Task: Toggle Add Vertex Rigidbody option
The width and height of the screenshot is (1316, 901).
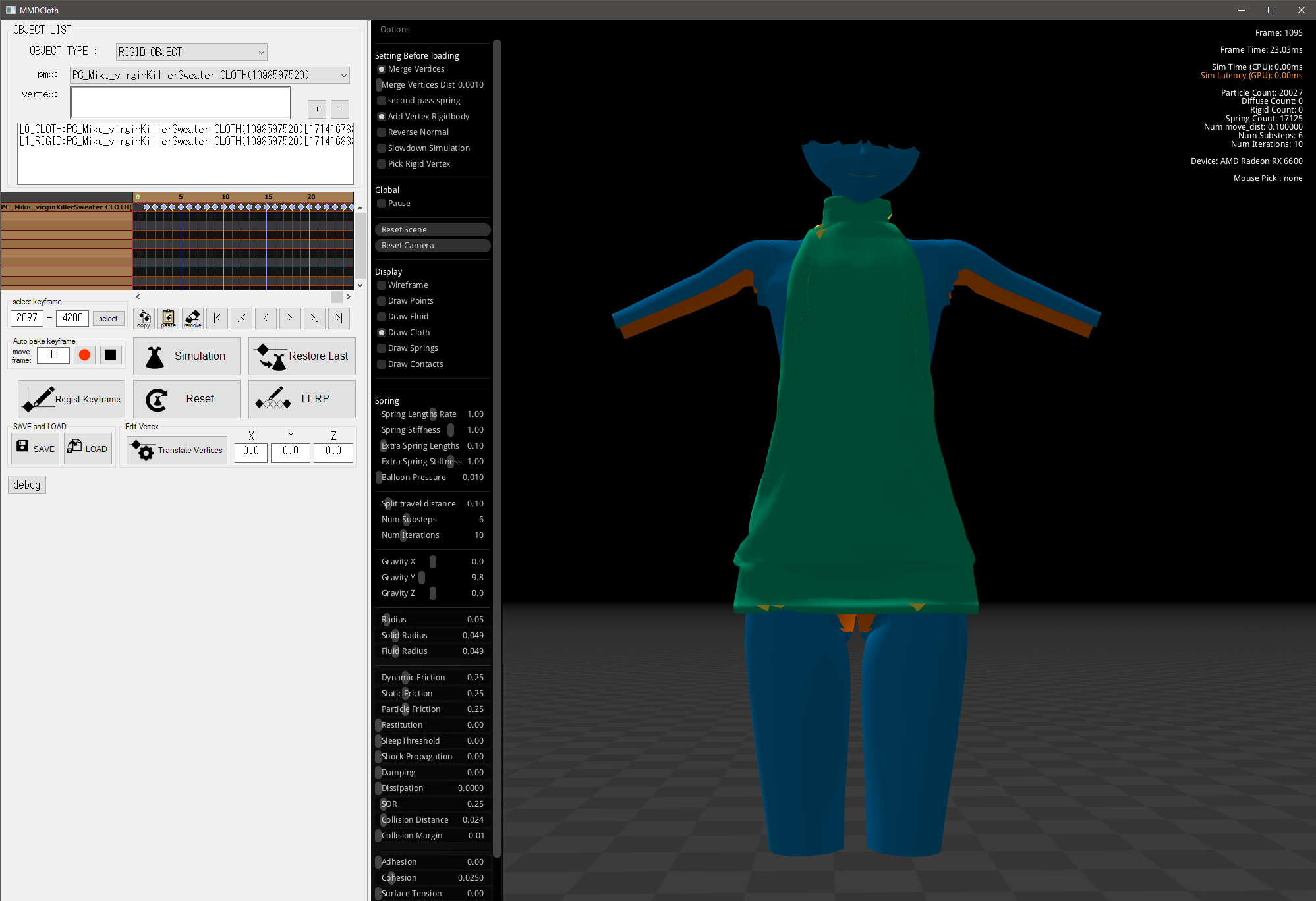Action: pos(382,117)
